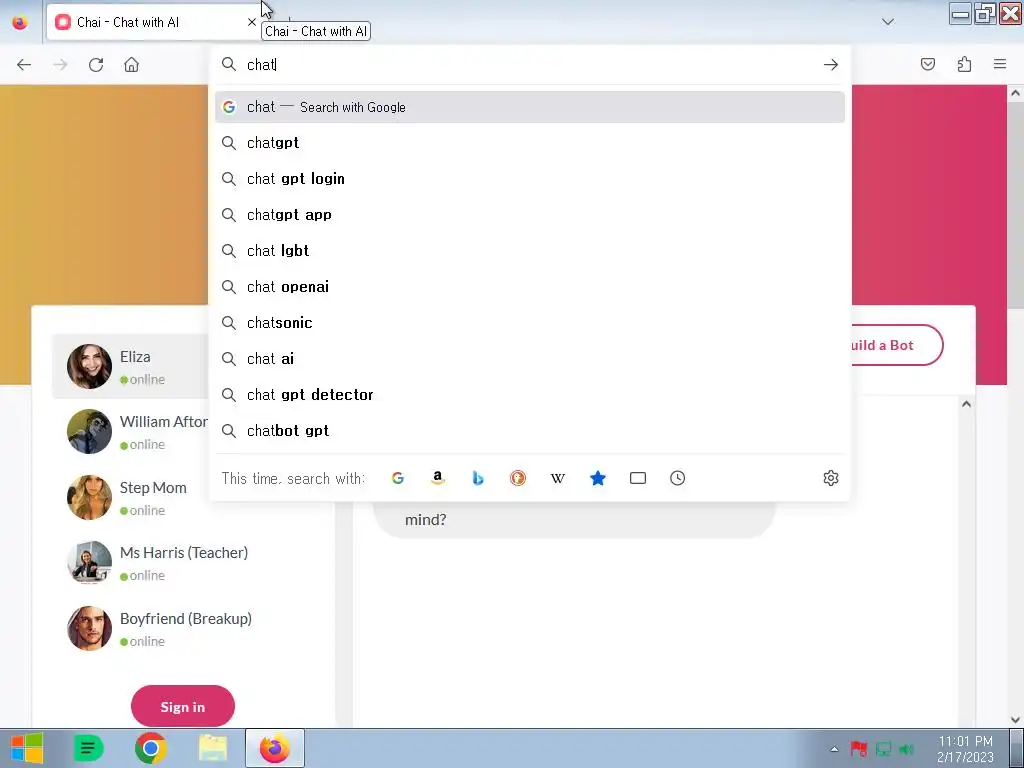Search this time with Wikipedia icon

pos(558,478)
